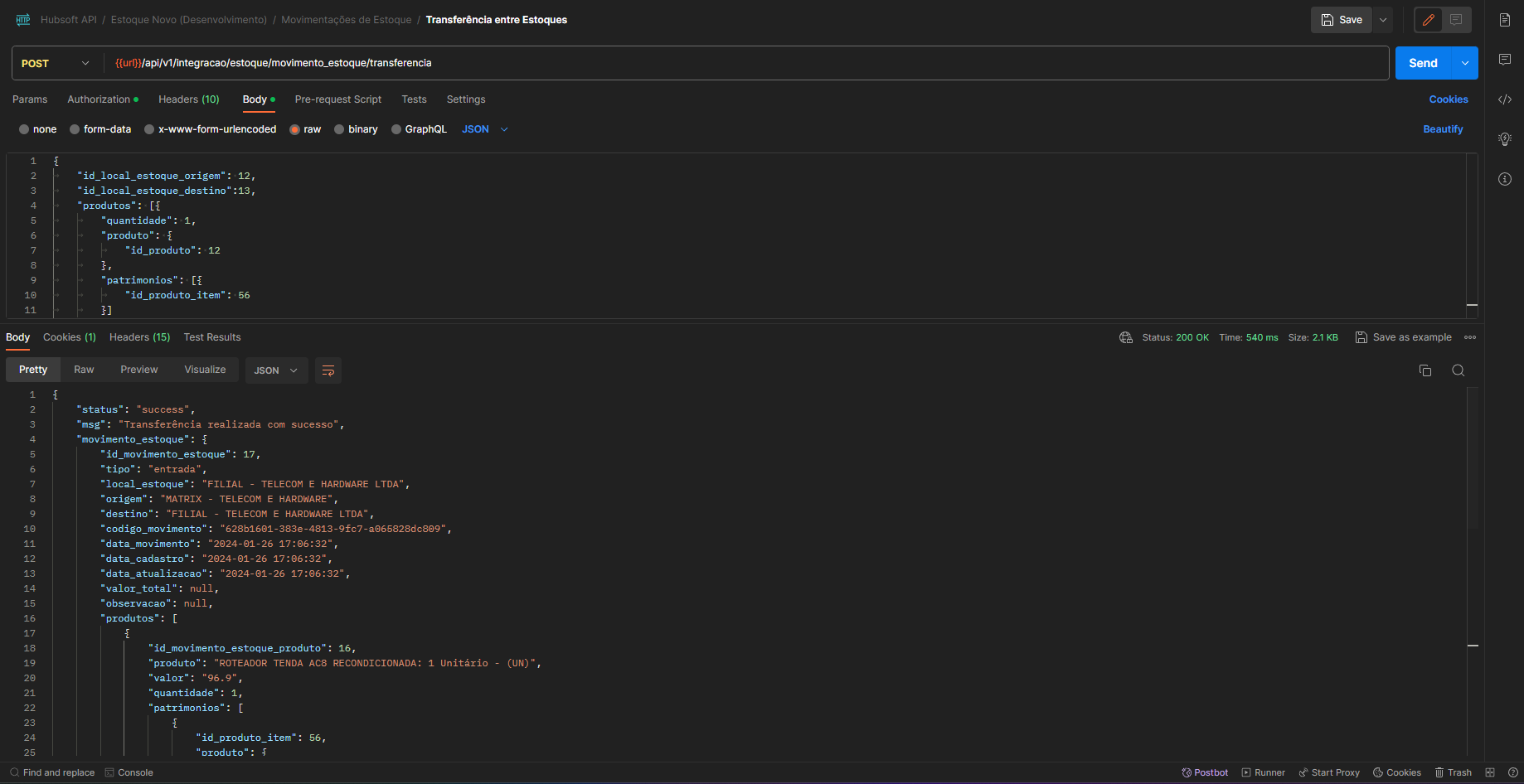1524x784 pixels.
Task: Open the comment mode icon in header
Action: tap(1456, 20)
